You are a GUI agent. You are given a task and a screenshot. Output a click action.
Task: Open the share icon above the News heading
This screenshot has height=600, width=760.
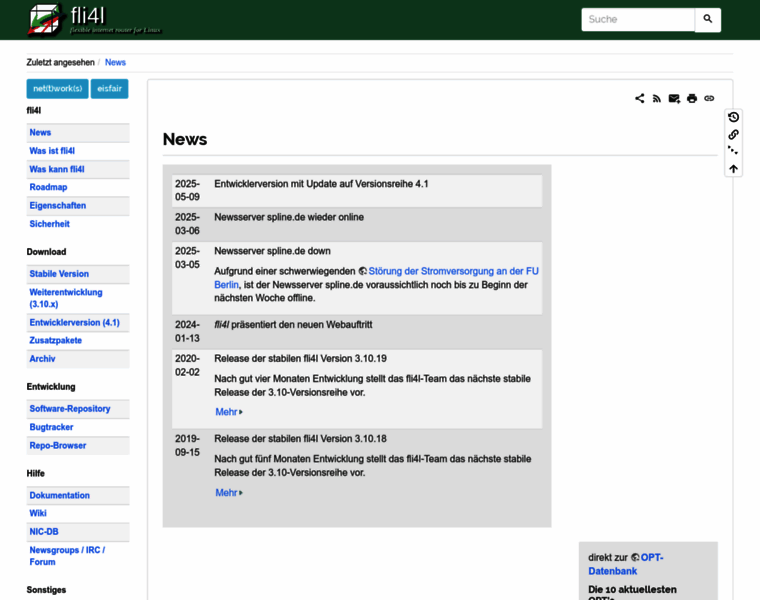coord(640,98)
